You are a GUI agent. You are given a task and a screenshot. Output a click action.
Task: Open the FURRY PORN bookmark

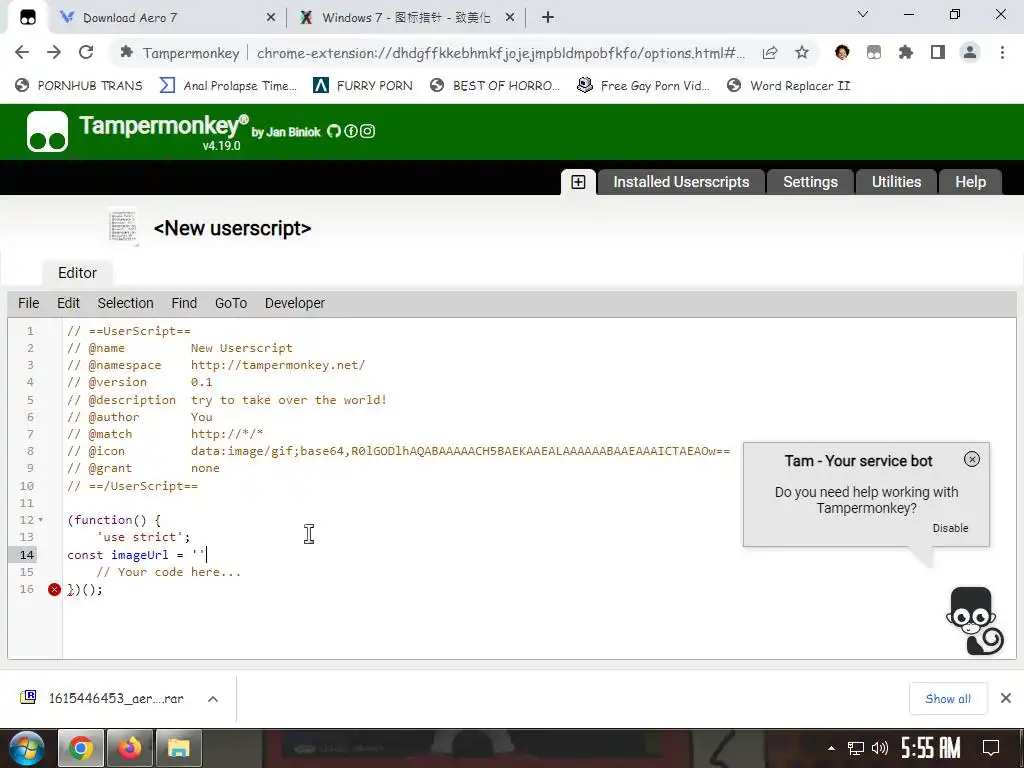click(x=363, y=86)
